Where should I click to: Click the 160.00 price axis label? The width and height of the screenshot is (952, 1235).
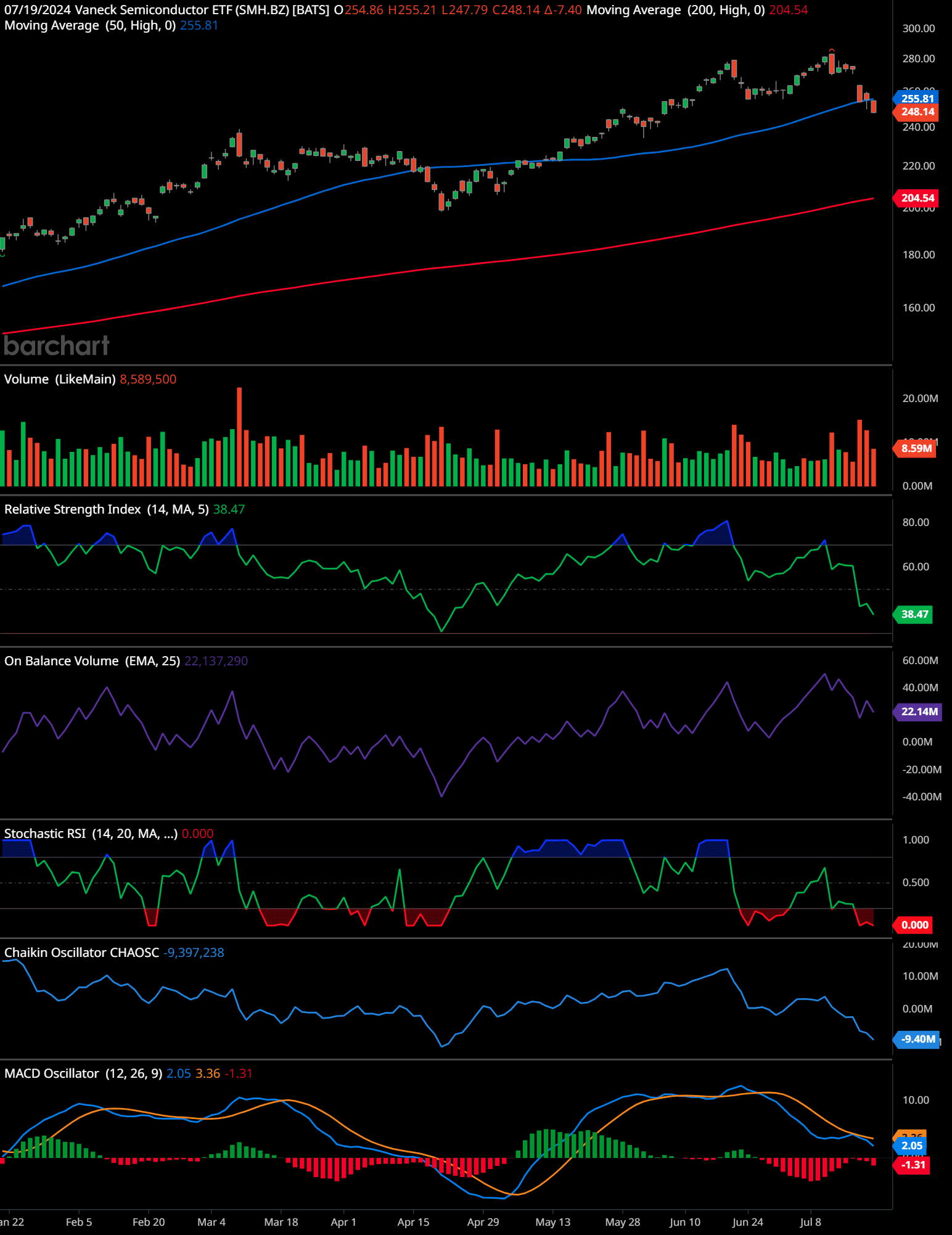point(919,308)
